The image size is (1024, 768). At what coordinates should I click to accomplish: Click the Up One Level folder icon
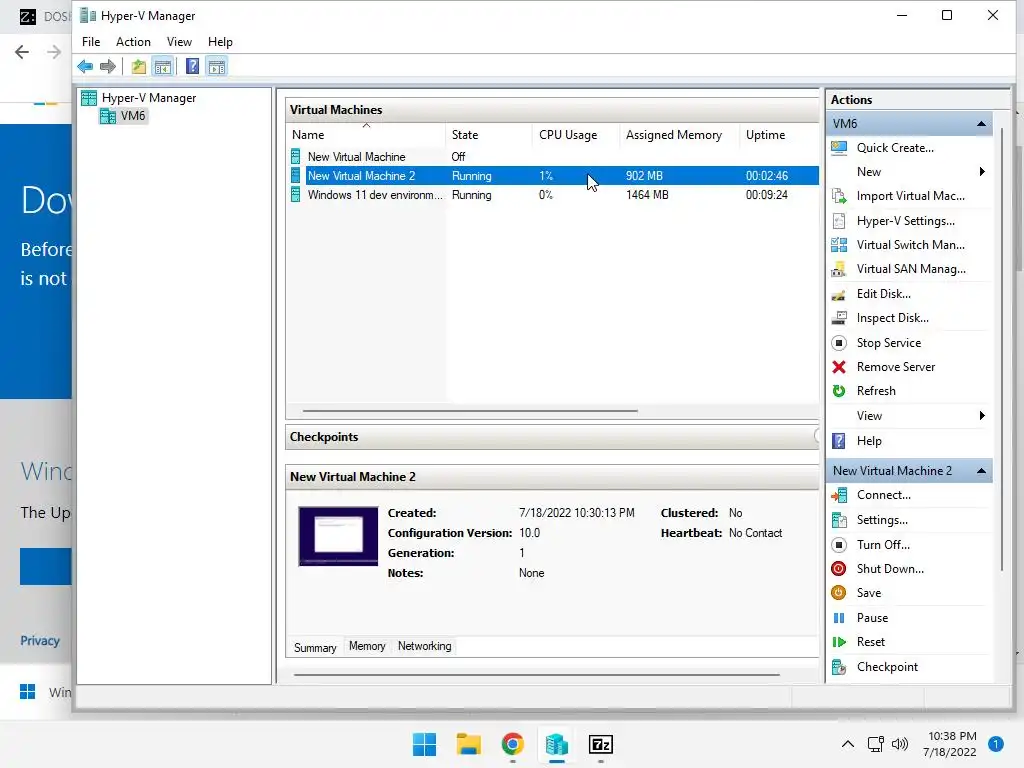point(138,66)
